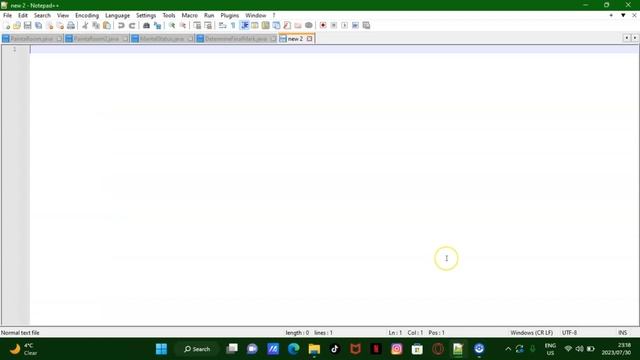The width and height of the screenshot is (640, 360).
Task: Zoom in using the toolbar icon
Action: click(172, 25)
